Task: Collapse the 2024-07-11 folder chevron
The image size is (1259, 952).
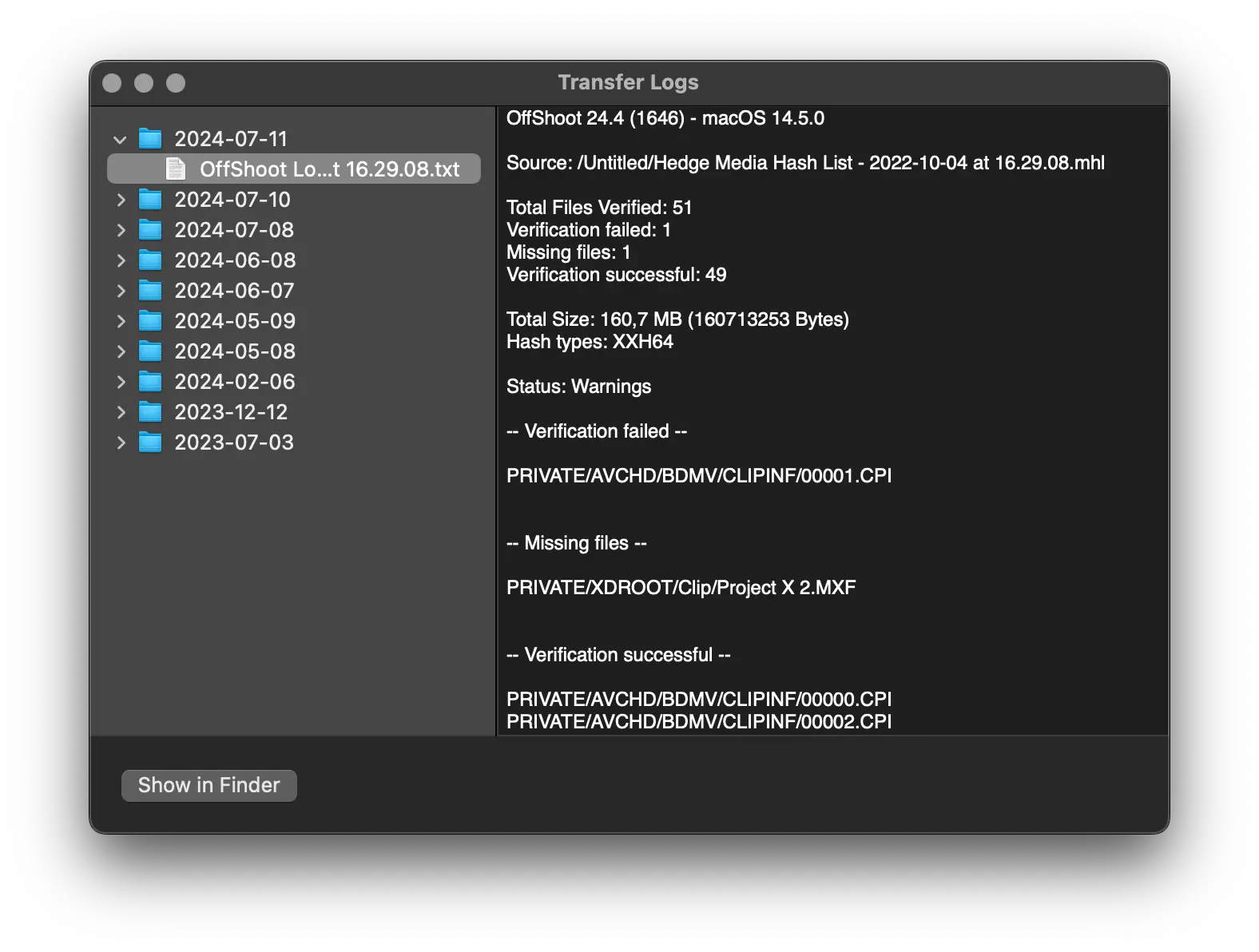Action: (x=120, y=140)
